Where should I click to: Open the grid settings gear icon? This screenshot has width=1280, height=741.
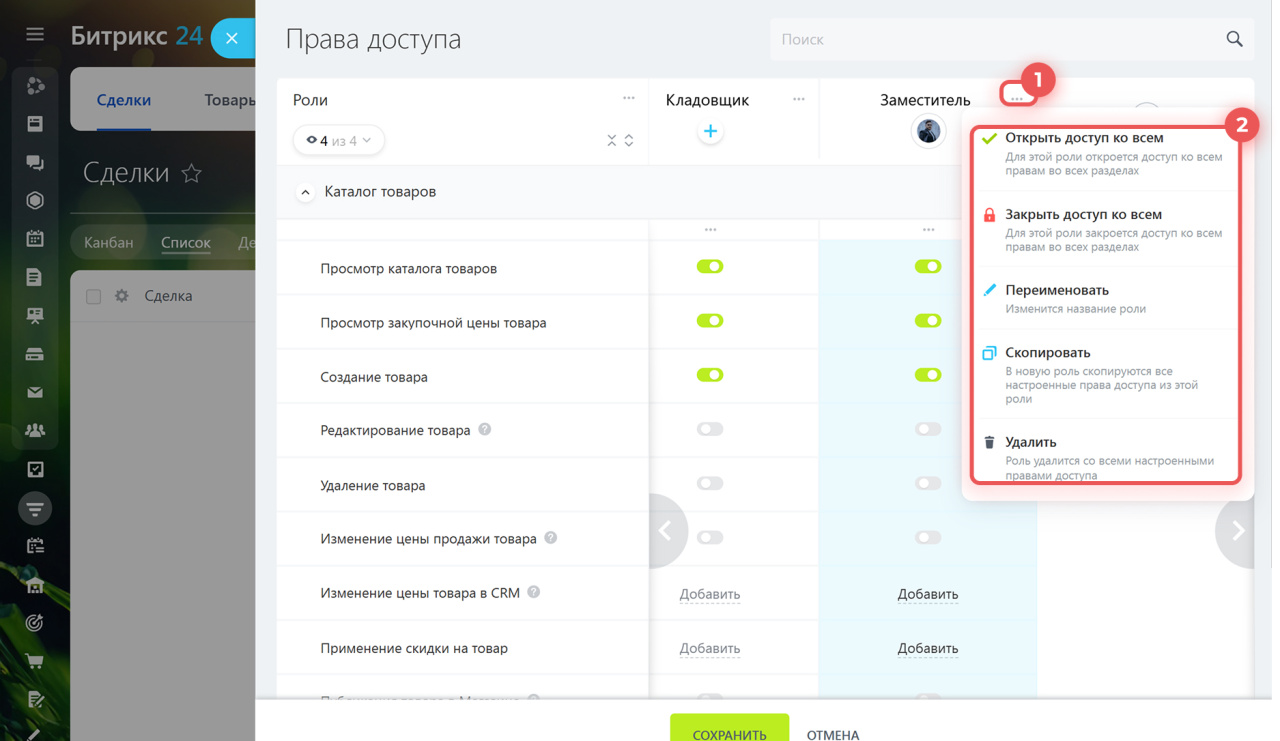122,296
